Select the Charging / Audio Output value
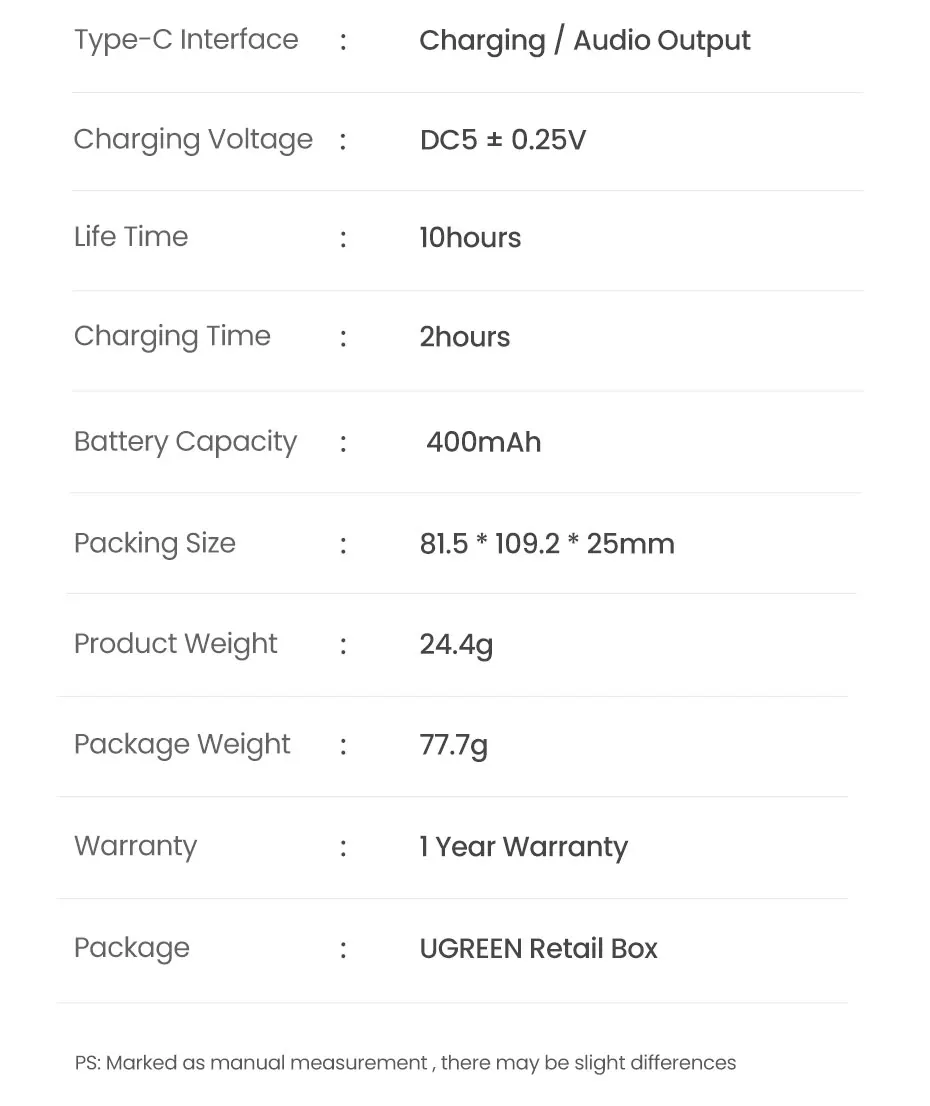 [584, 41]
